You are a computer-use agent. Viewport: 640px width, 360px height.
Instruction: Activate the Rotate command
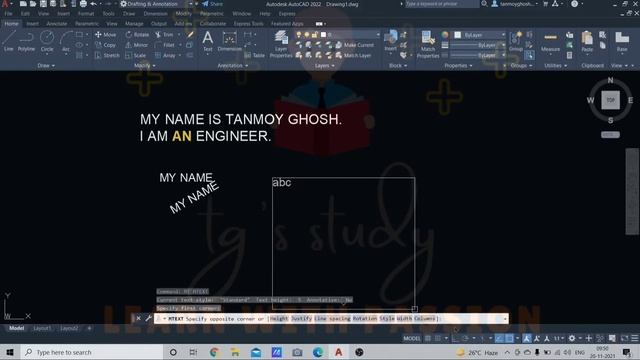[137, 35]
